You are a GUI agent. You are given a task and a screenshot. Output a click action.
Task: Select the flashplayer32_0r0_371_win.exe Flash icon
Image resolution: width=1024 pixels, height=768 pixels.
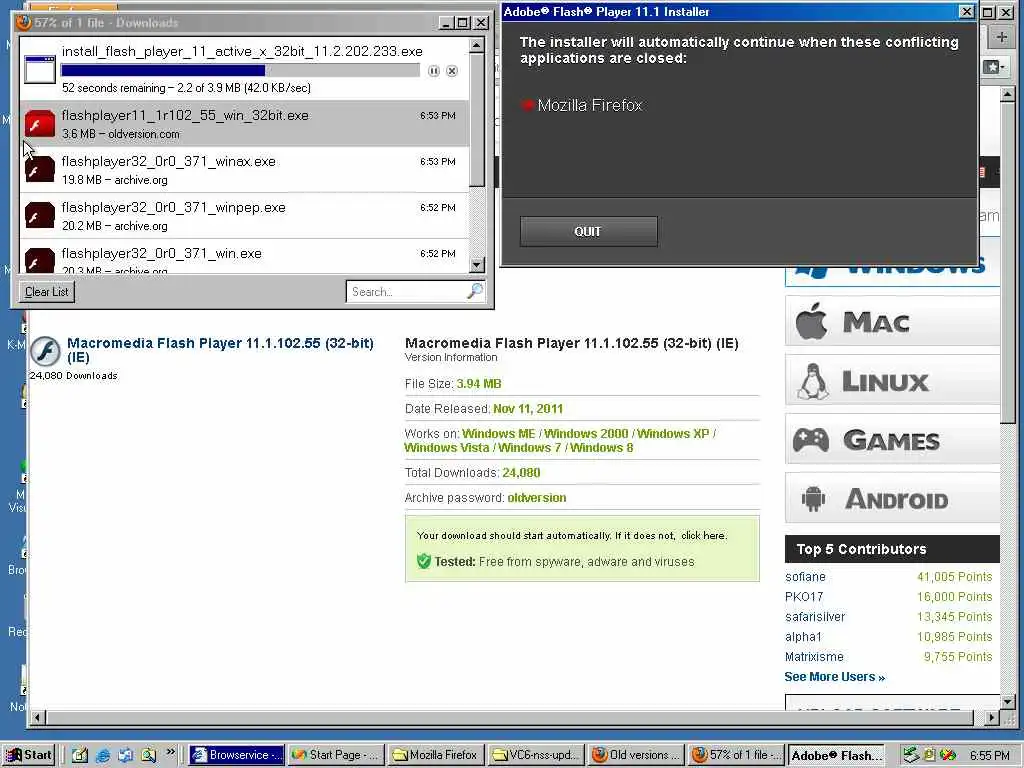(x=40, y=261)
